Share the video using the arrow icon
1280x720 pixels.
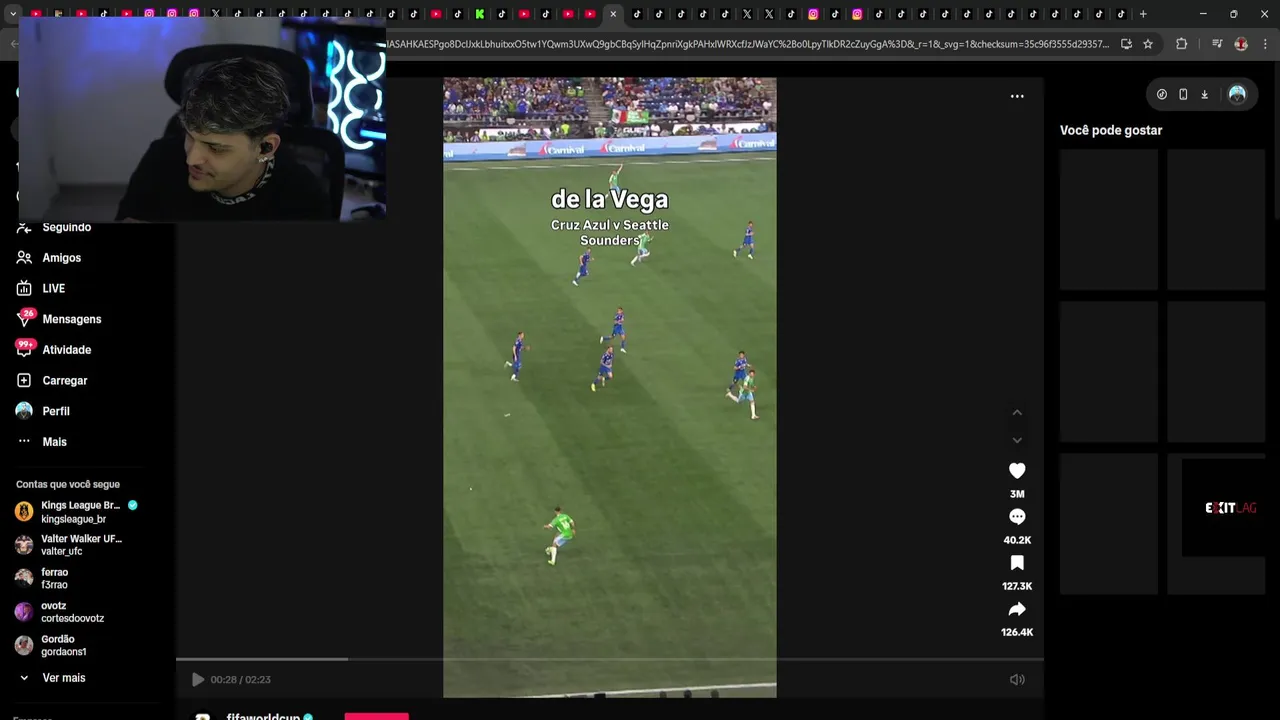click(1017, 609)
